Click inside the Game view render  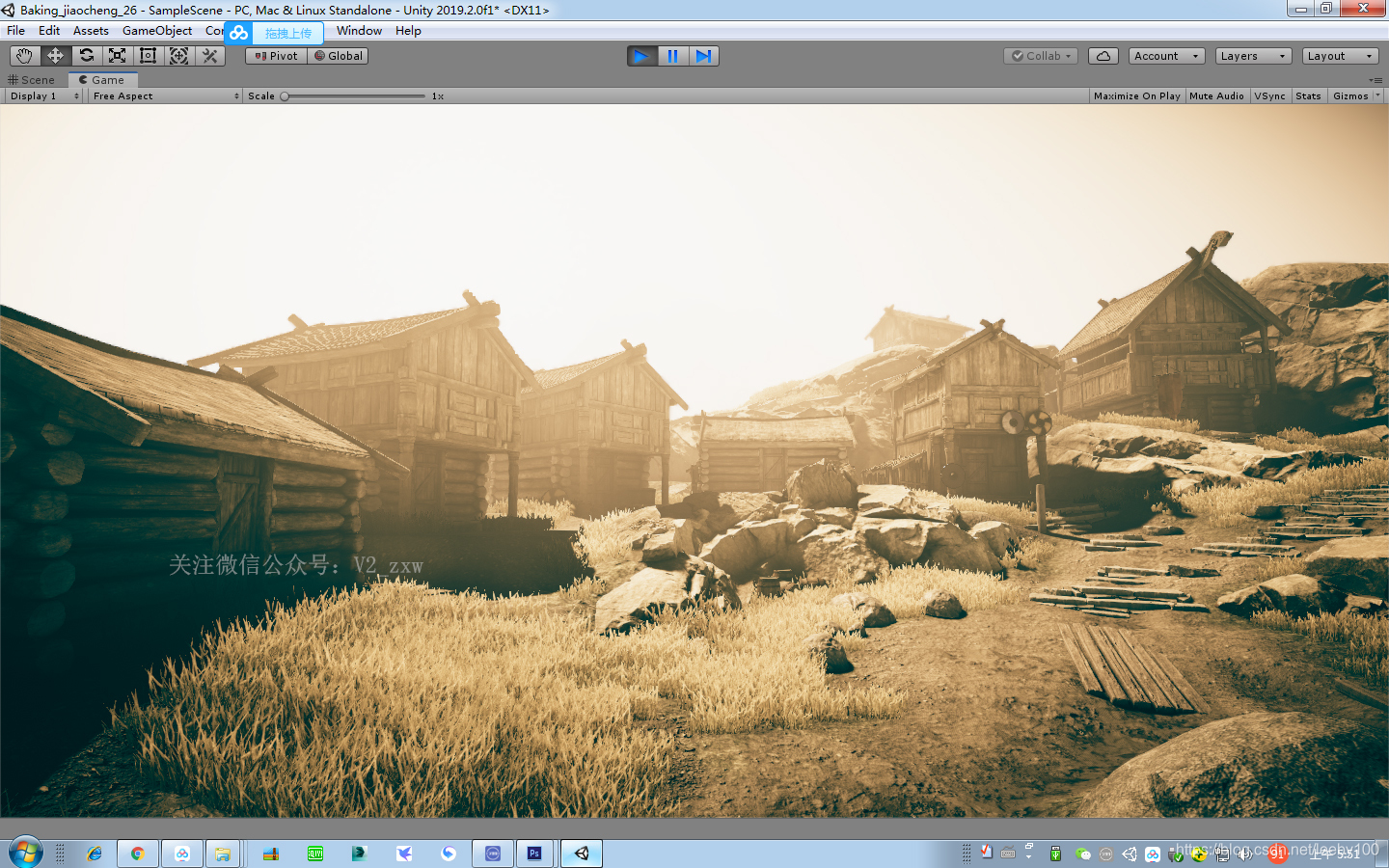(694, 461)
